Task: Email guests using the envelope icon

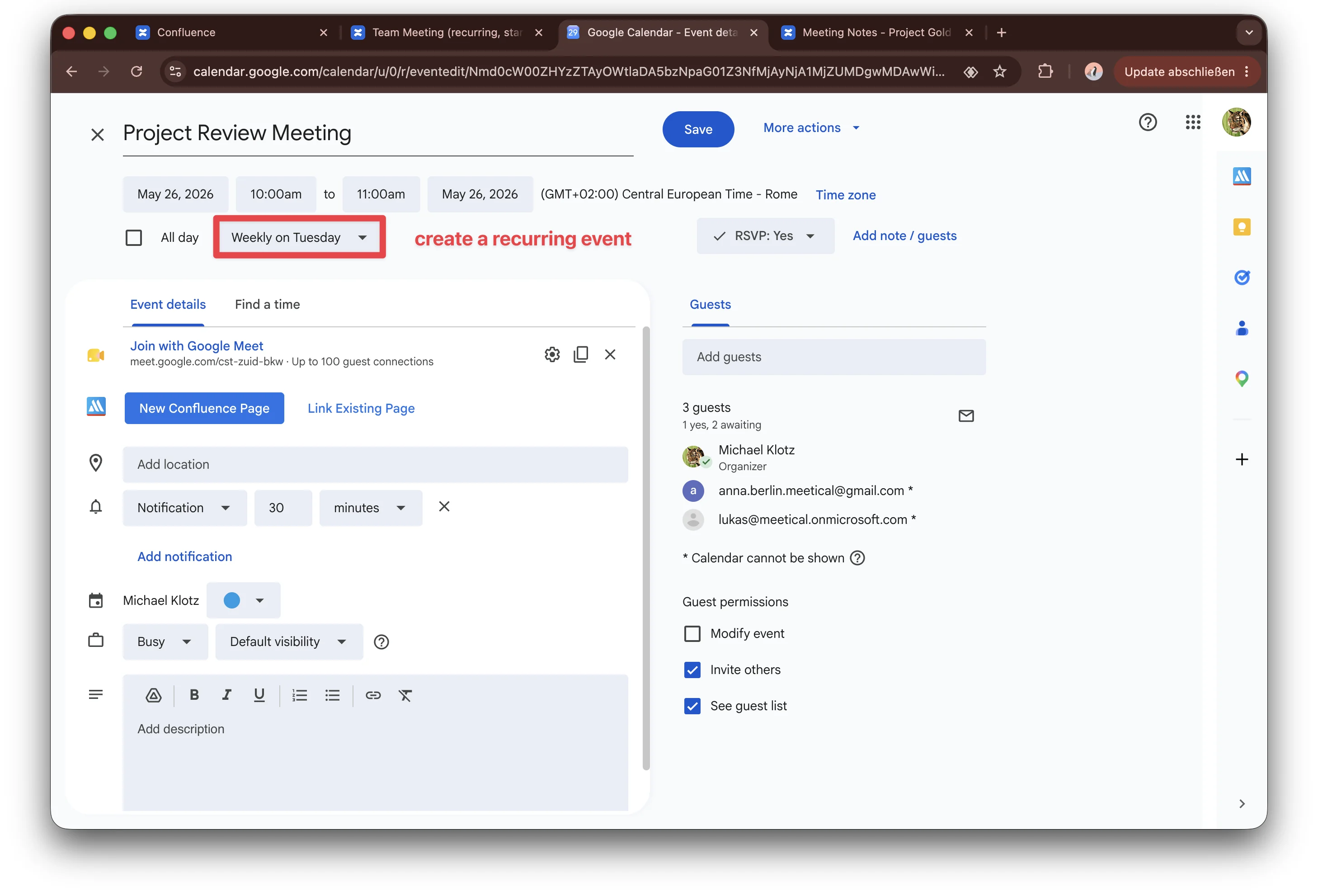Action: pyautogui.click(x=966, y=415)
